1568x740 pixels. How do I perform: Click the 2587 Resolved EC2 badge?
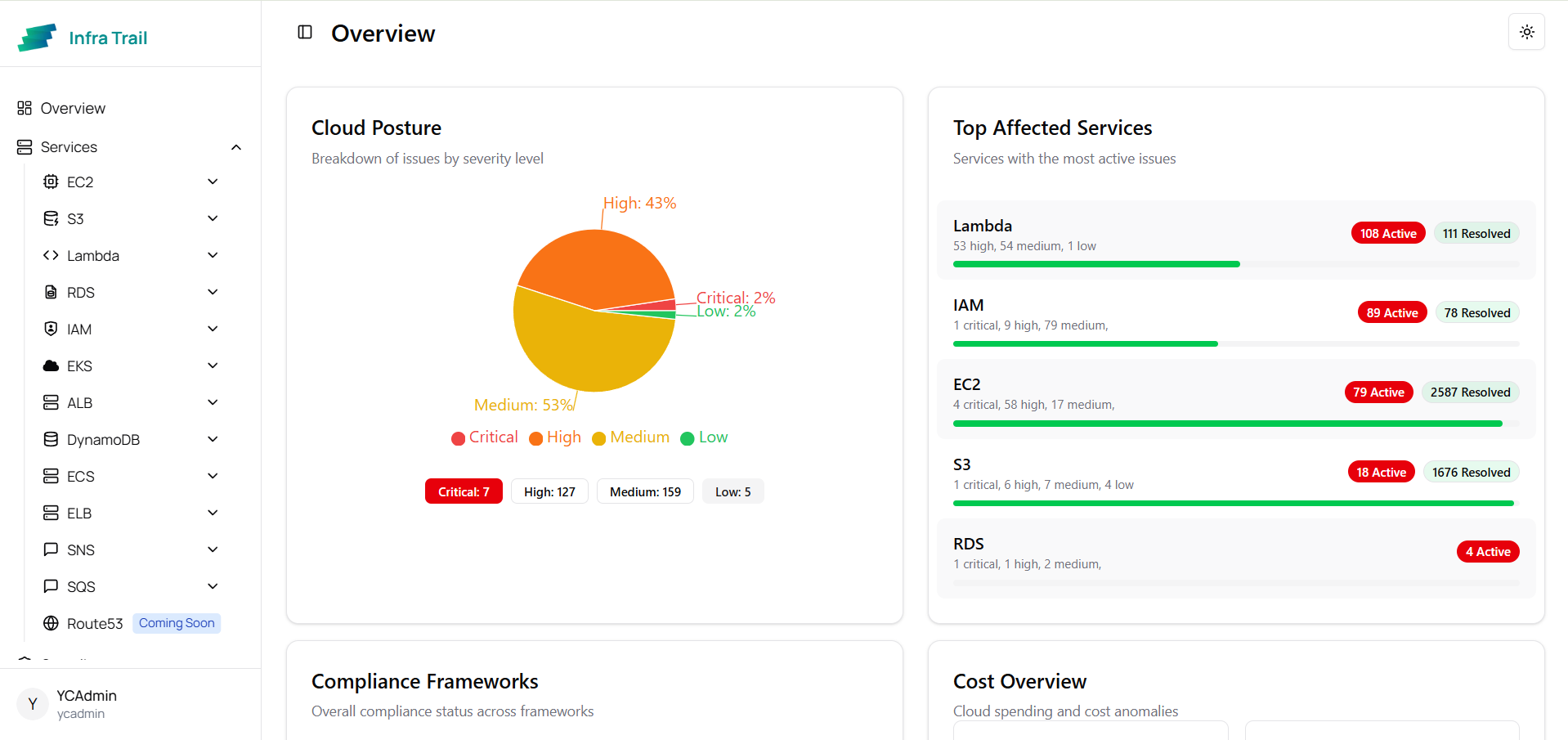(1470, 392)
